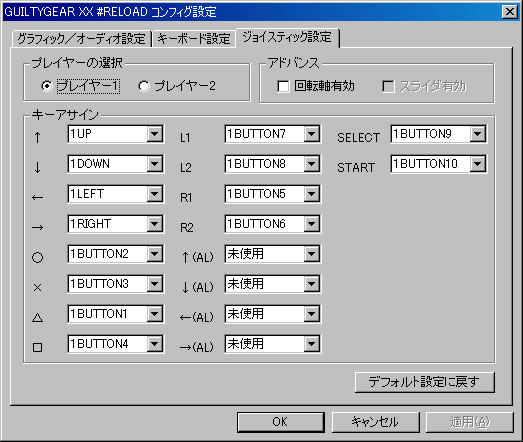Open the キーボード設定 tab

pos(194,39)
